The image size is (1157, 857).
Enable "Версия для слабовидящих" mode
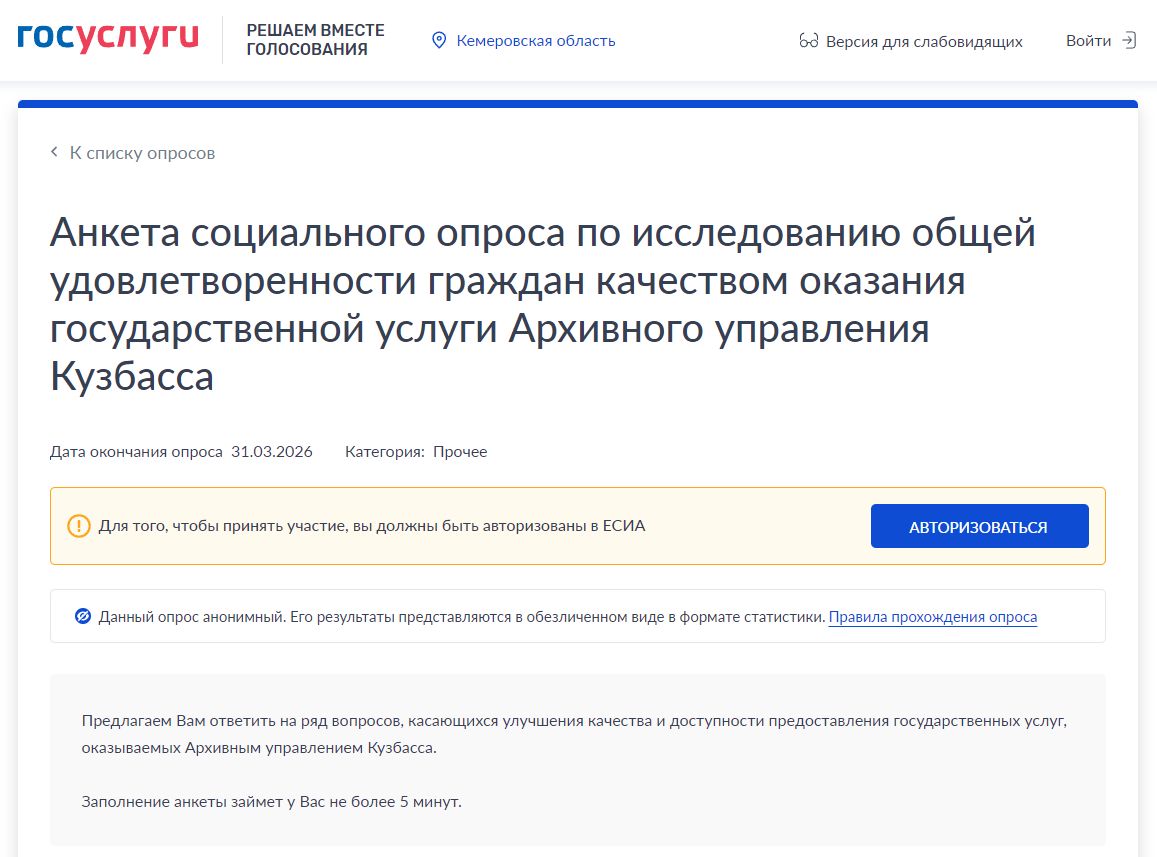tap(923, 41)
